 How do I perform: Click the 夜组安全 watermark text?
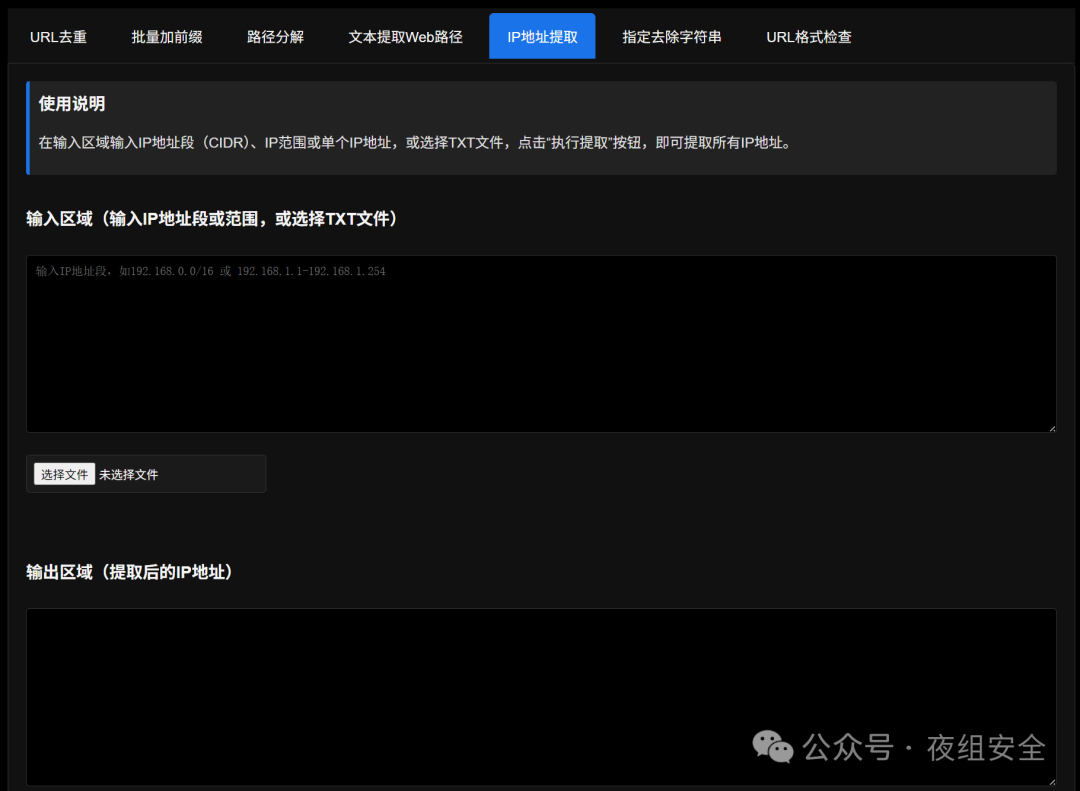pyautogui.click(x=988, y=747)
